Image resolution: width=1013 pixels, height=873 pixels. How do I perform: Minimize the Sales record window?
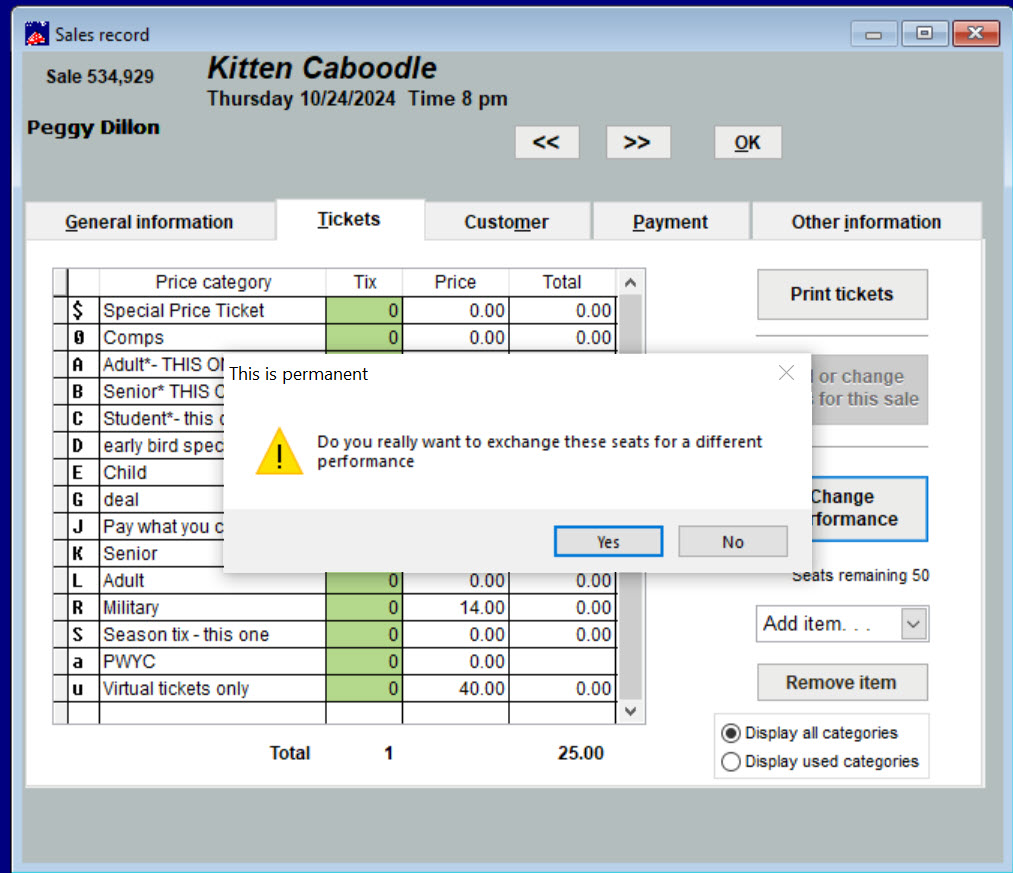[873, 34]
